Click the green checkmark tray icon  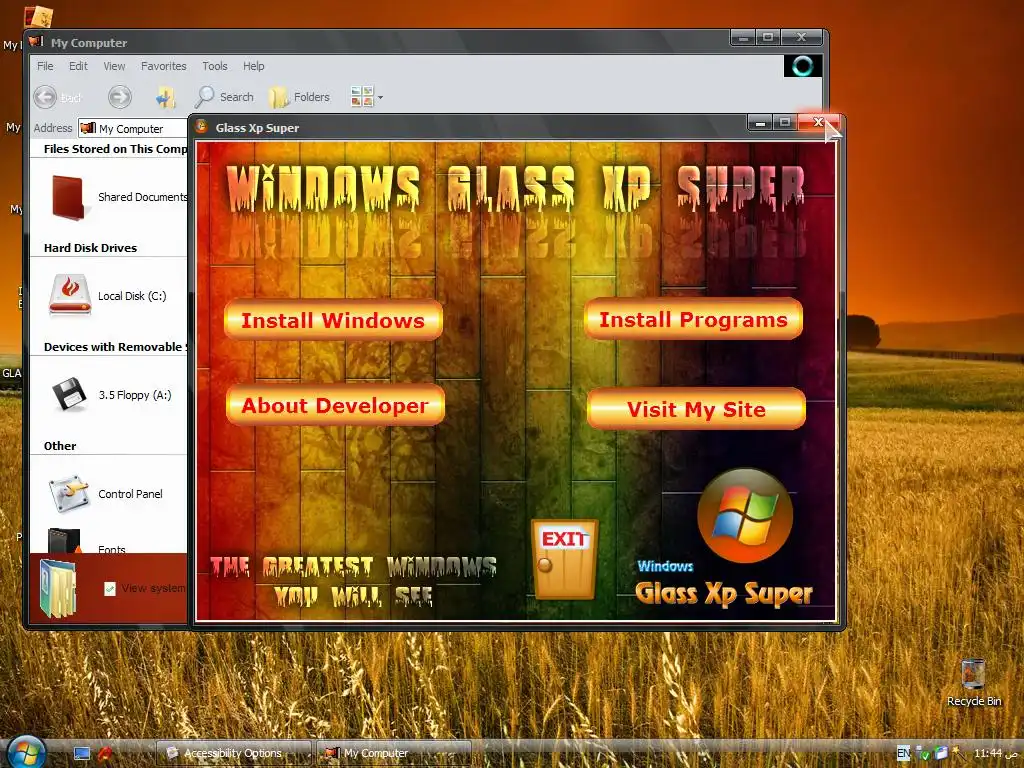922,754
